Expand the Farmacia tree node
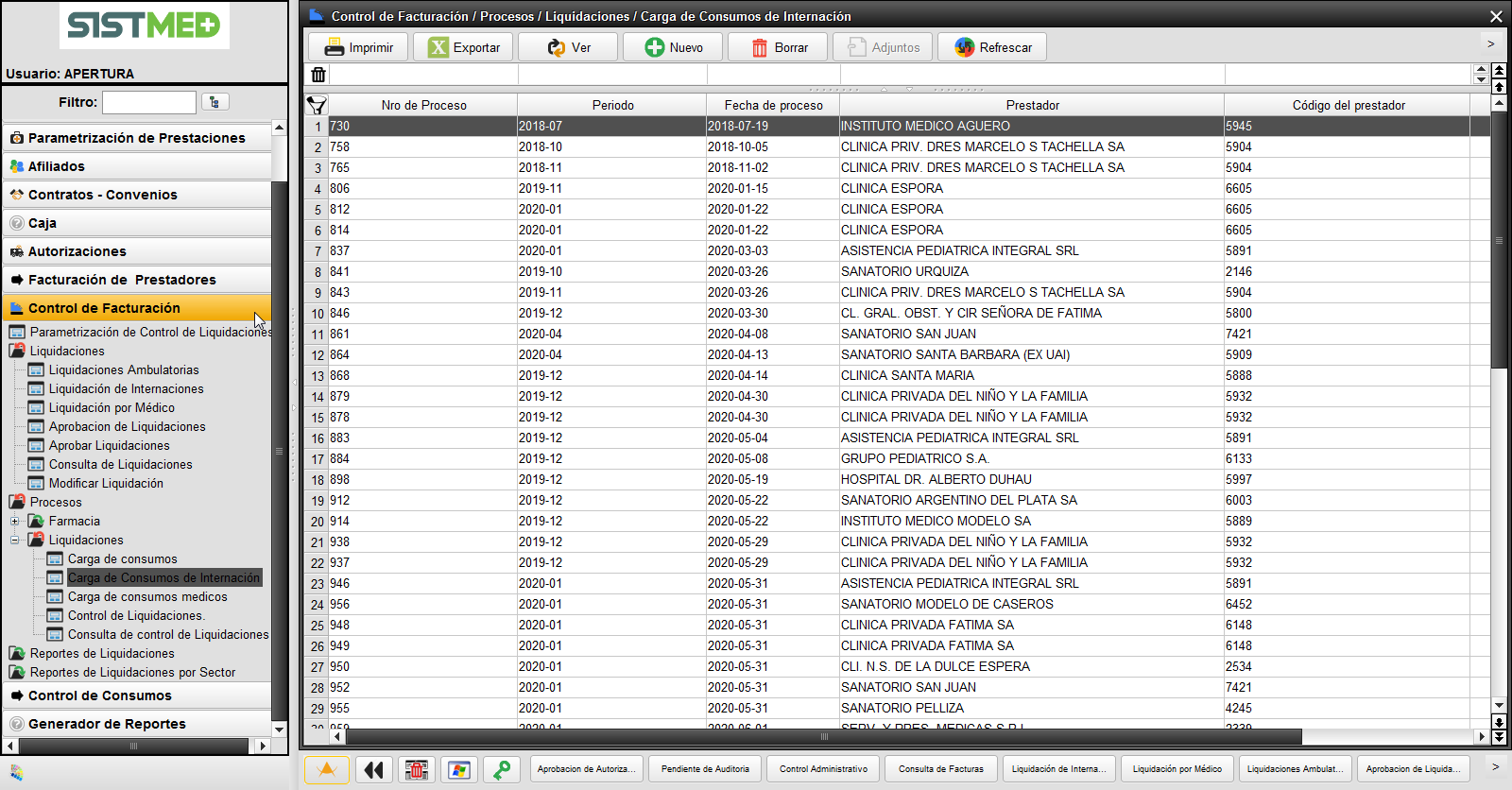 (14, 521)
